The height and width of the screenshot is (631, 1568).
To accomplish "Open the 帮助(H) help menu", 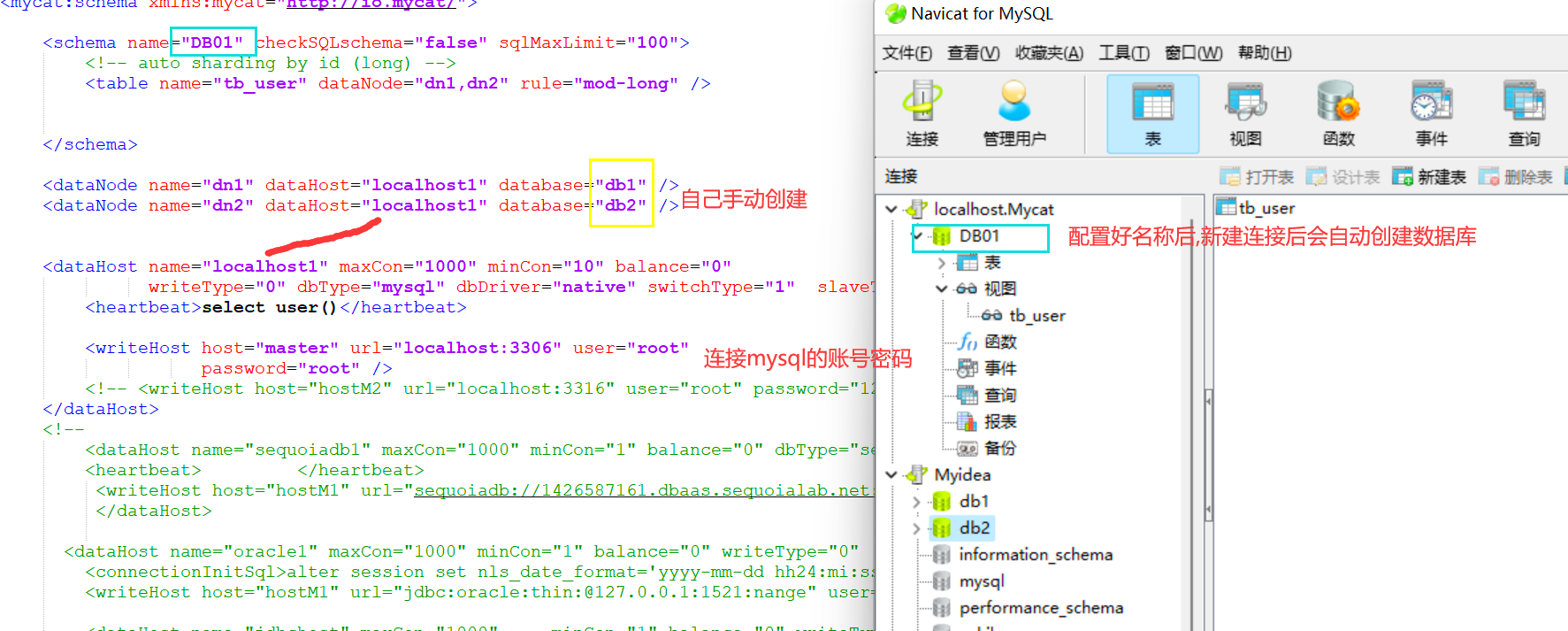I will (x=1265, y=53).
